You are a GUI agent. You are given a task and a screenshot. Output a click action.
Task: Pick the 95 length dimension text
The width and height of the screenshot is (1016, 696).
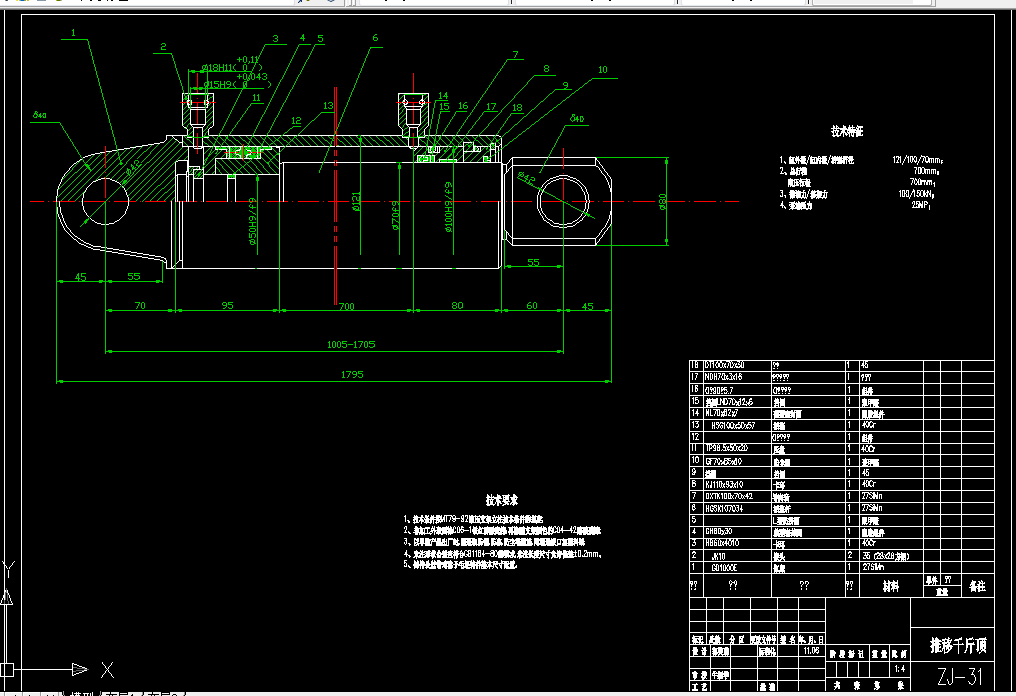(227, 305)
